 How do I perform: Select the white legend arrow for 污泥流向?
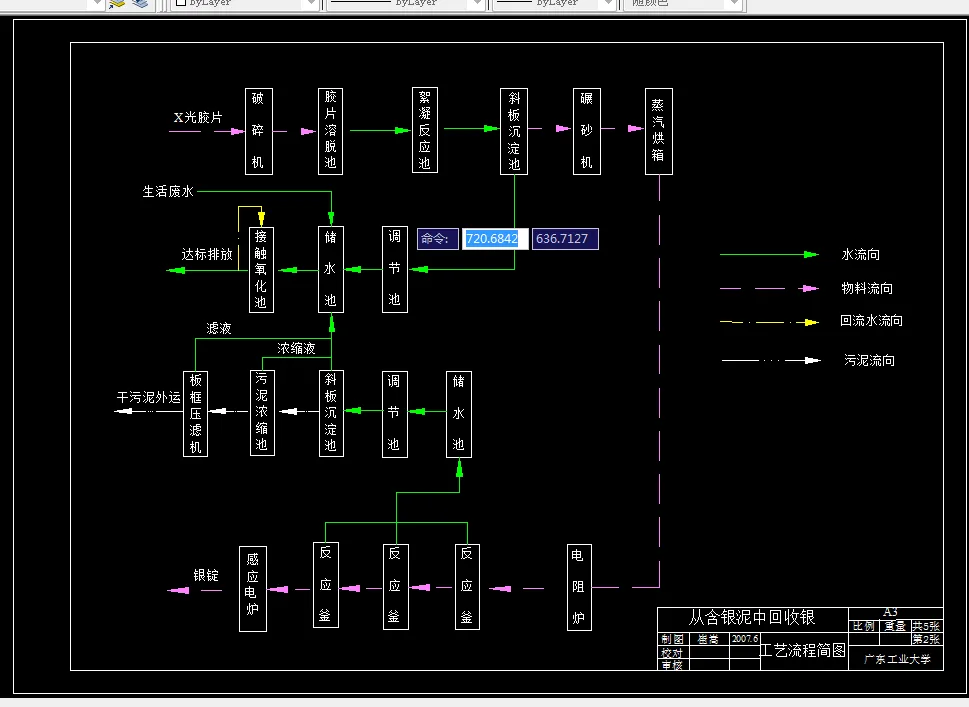[x=771, y=360]
